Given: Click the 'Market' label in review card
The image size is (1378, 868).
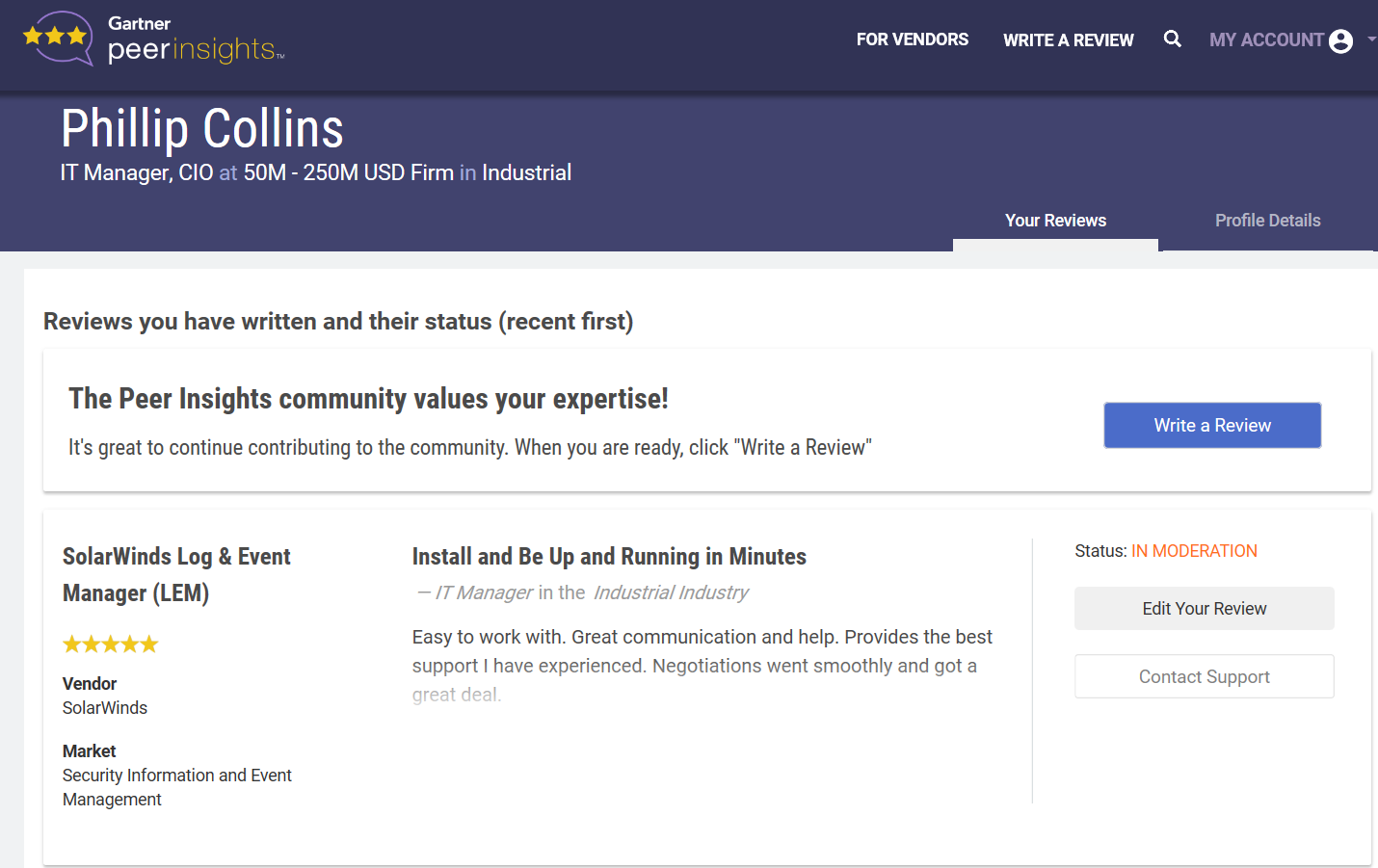Looking at the screenshot, I should (x=89, y=751).
